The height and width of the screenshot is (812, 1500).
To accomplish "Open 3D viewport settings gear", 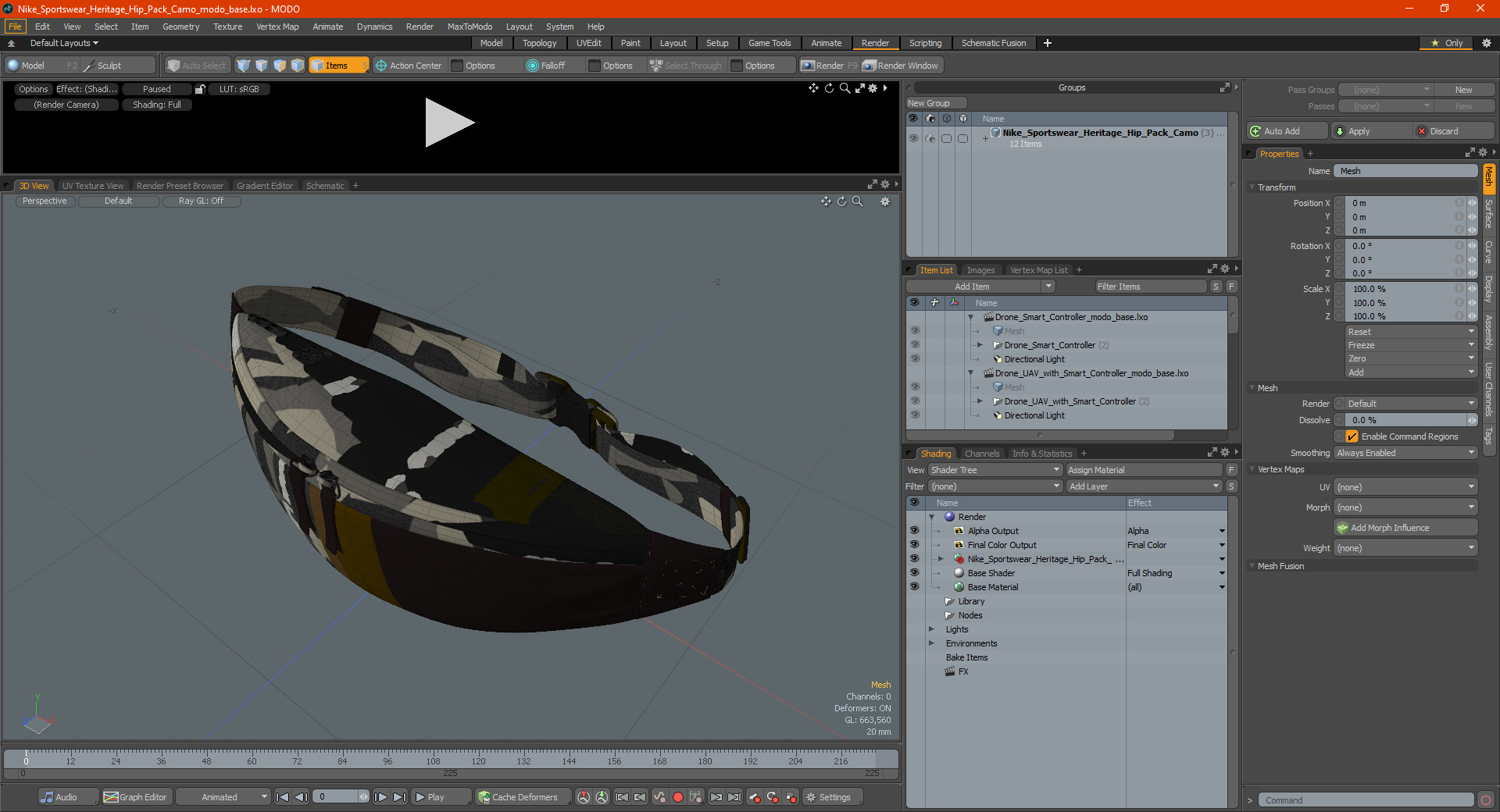I will pyautogui.click(x=885, y=201).
